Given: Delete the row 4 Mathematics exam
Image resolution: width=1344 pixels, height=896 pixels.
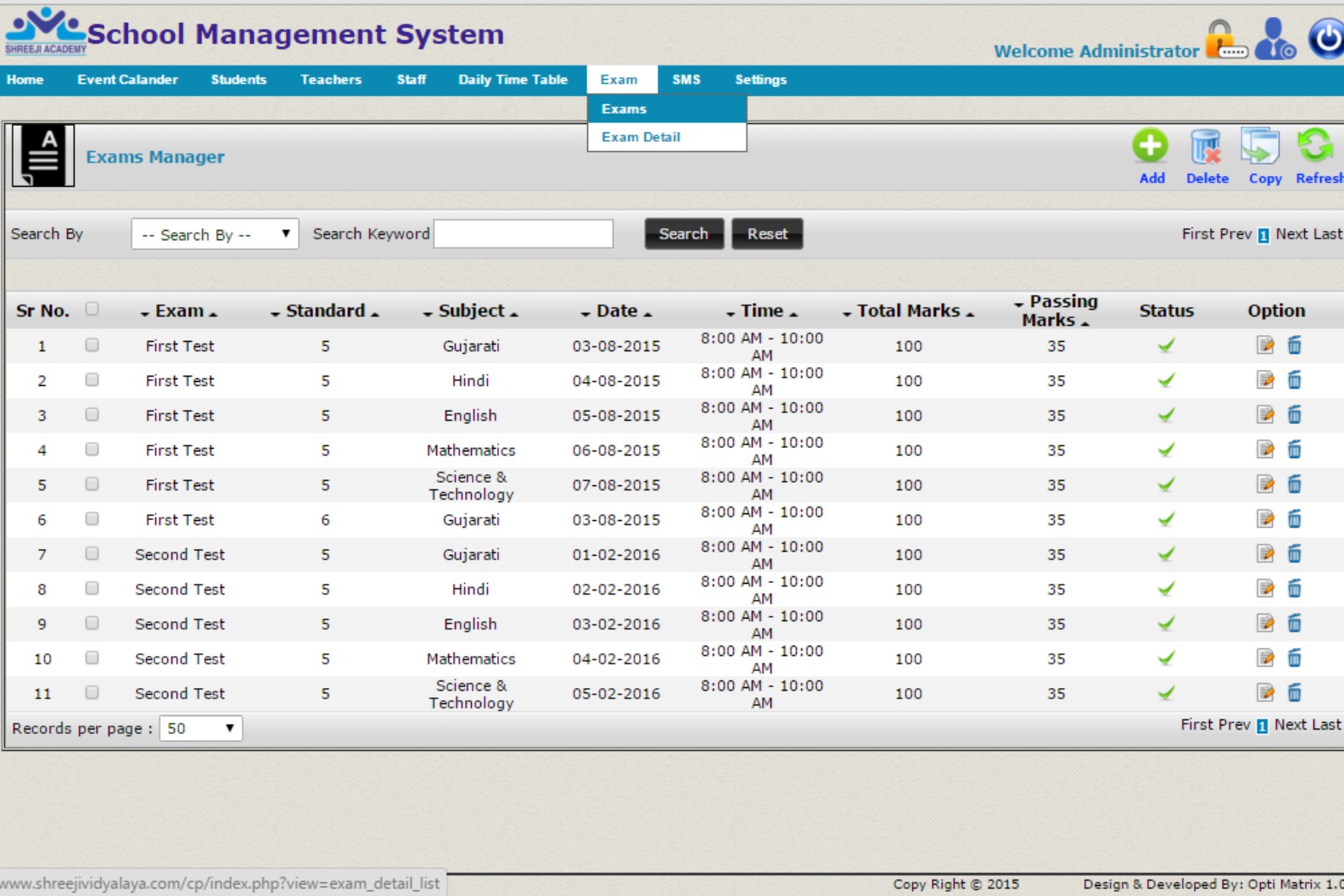Looking at the screenshot, I should (1294, 450).
